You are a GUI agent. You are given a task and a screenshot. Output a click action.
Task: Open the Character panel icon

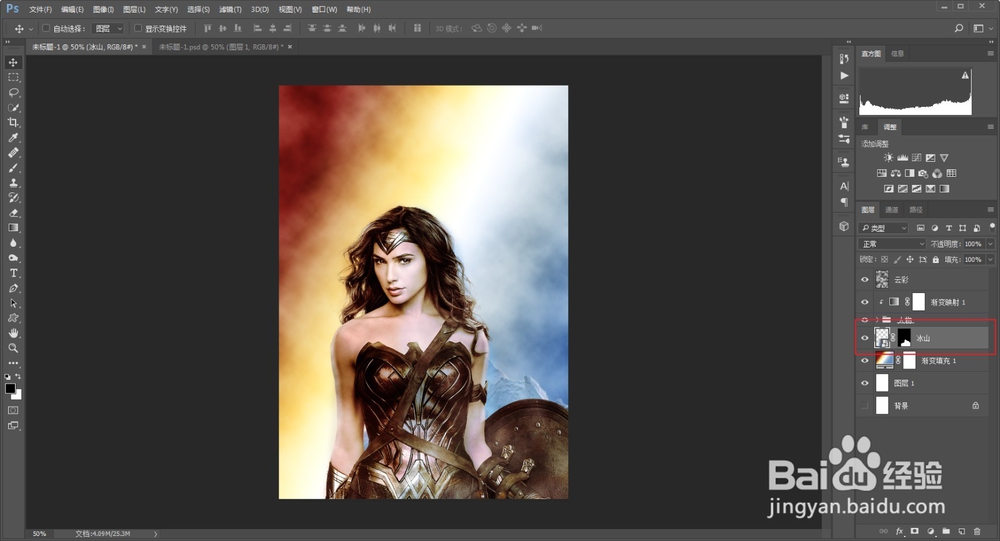tap(844, 186)
